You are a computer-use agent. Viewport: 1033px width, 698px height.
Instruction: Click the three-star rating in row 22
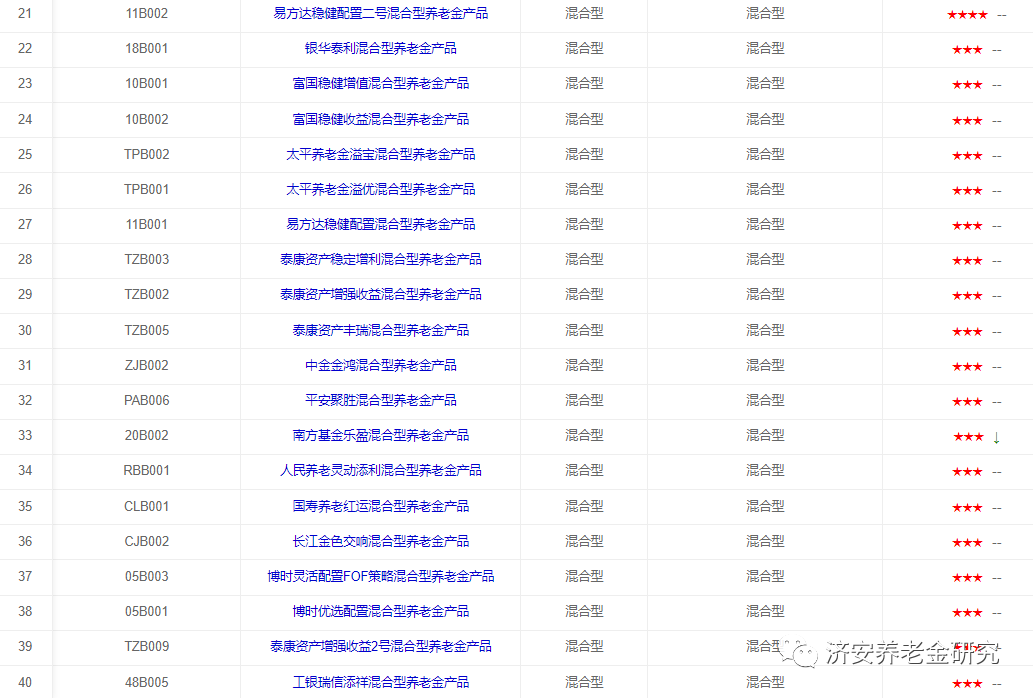coord(967,49)
